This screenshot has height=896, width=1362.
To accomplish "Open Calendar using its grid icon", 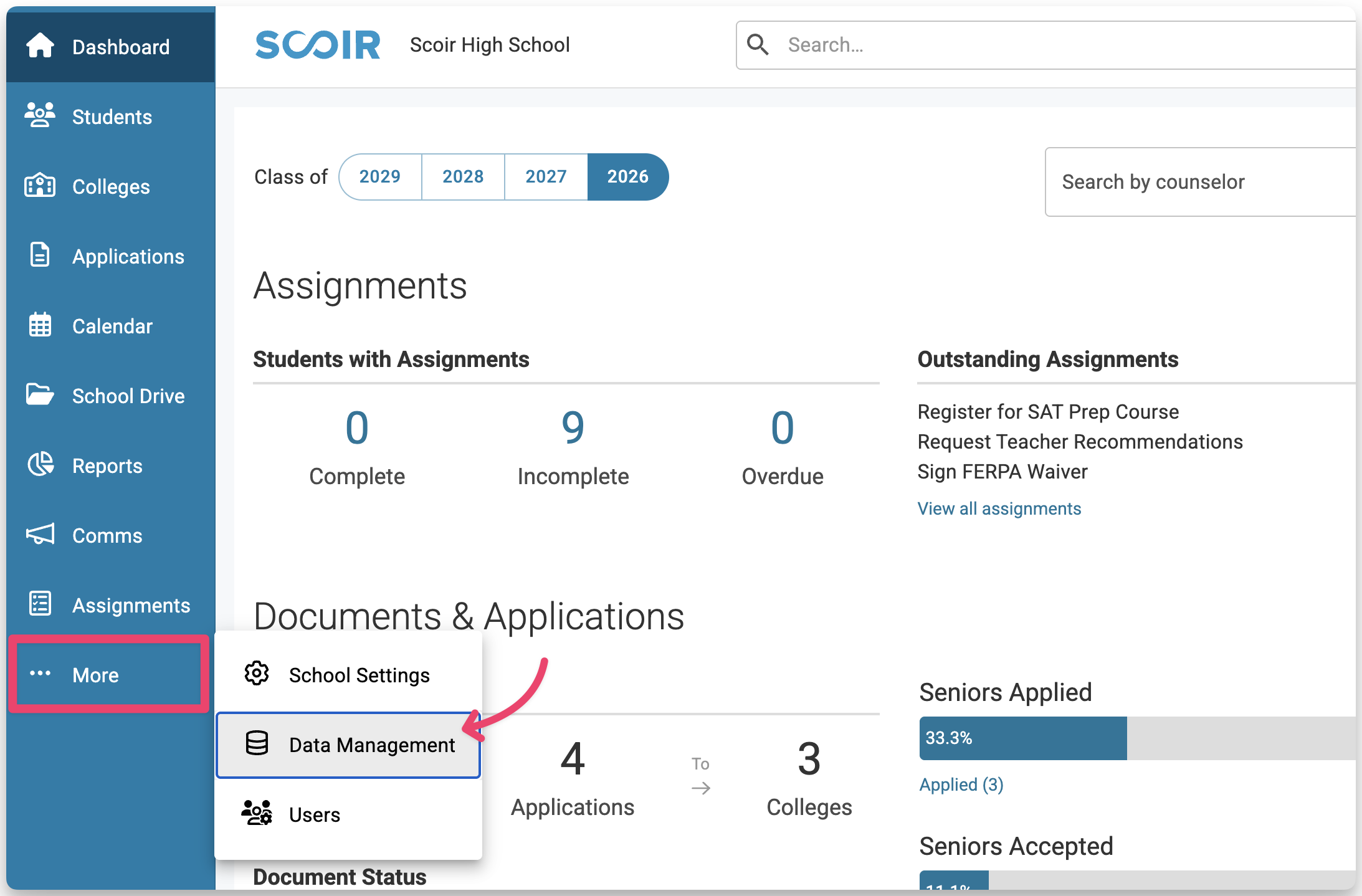I will click(40, 325).
